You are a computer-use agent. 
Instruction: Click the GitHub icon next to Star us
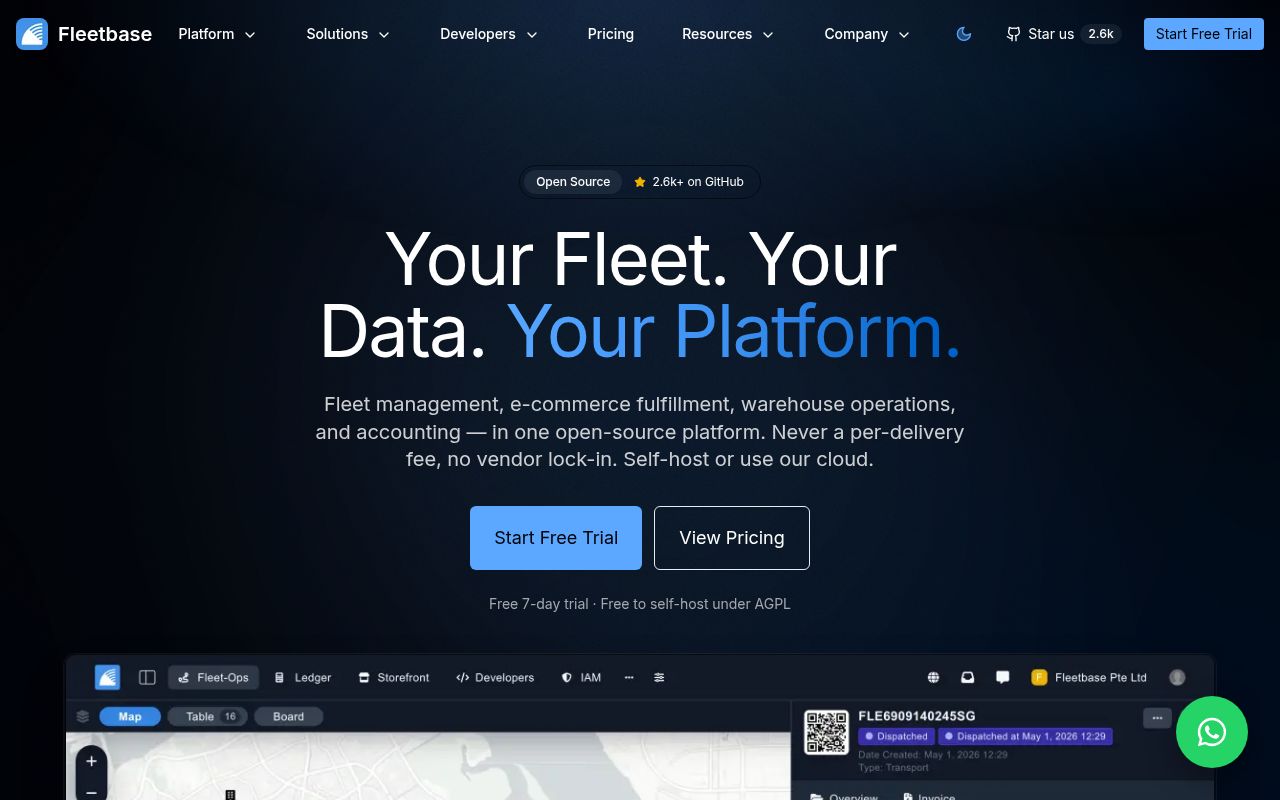(1013, 34)
